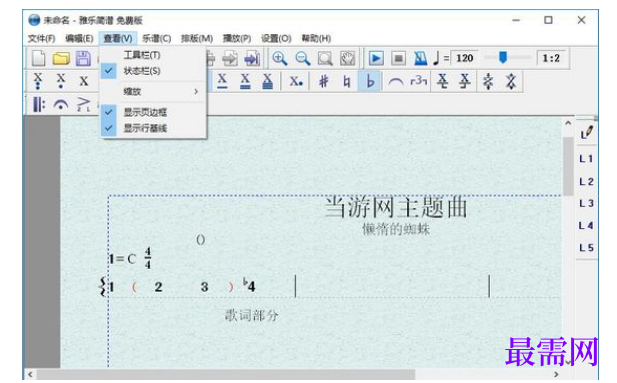The width and height of the screenshot is (617, 383).
Task: Select the note with two dots below
Action: (x=38, y=81)
